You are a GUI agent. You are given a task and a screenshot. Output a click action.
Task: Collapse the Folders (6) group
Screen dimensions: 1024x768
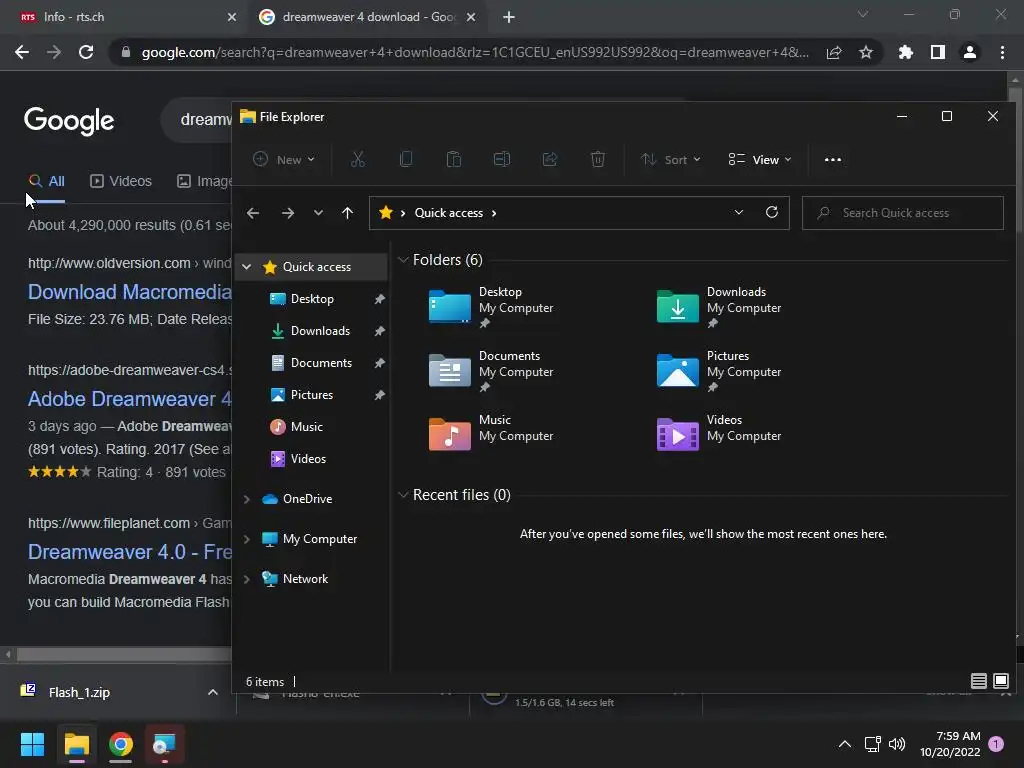[403, 260]
